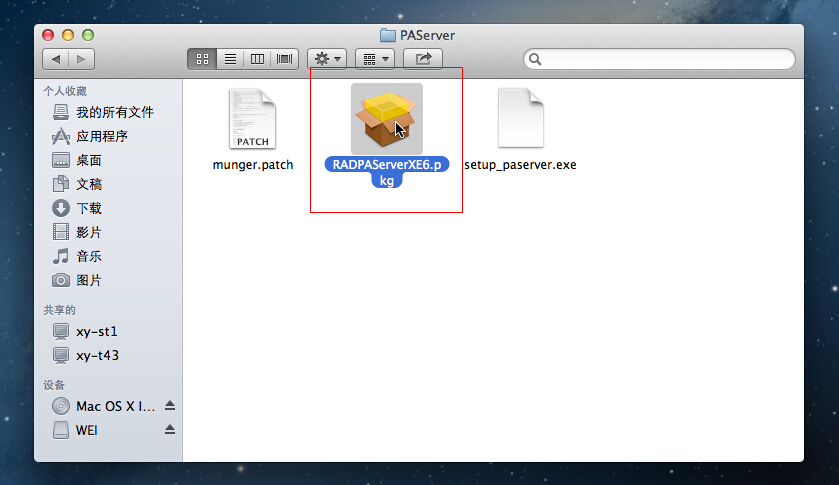Go back with the left arrow button
The image size is (839, 485).
click(x=56, y=59)
